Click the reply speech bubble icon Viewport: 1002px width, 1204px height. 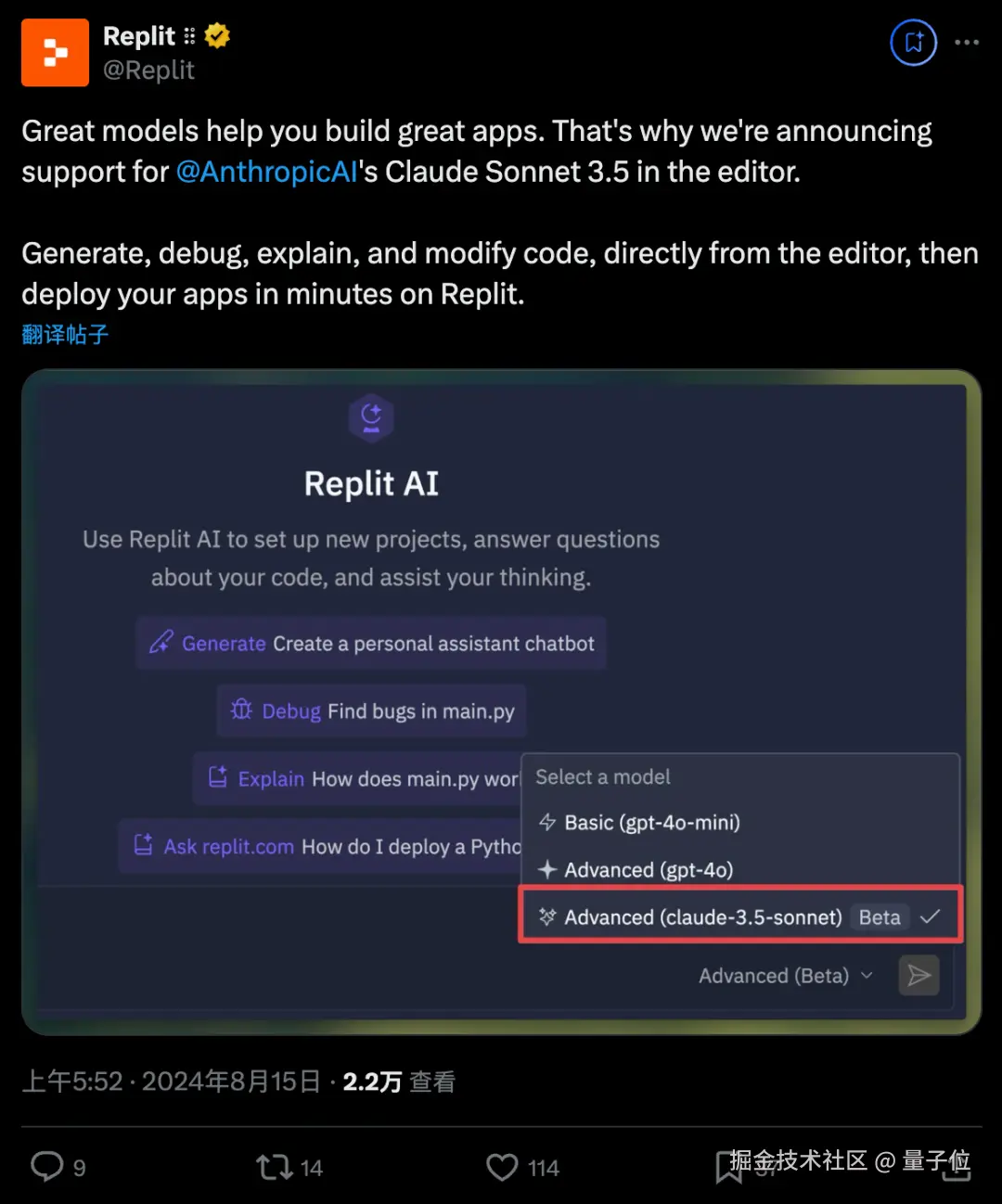pos(47,1166)
